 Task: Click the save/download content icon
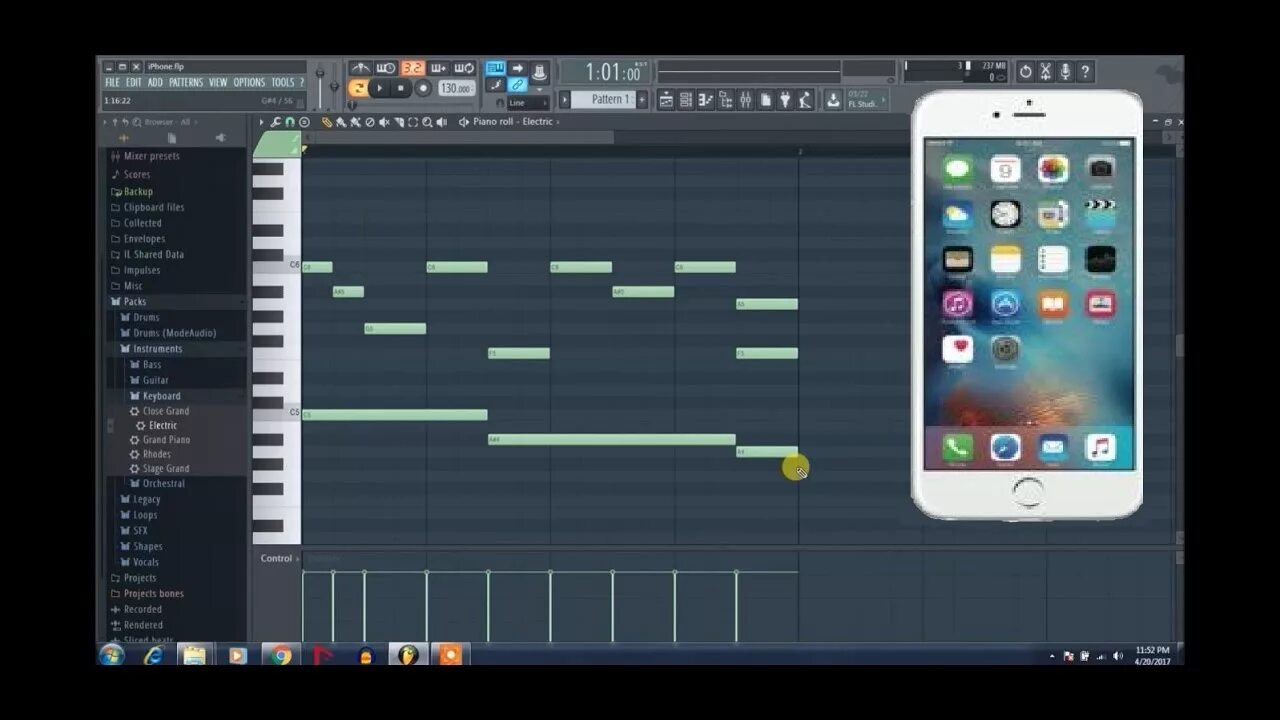coord(833,99)
